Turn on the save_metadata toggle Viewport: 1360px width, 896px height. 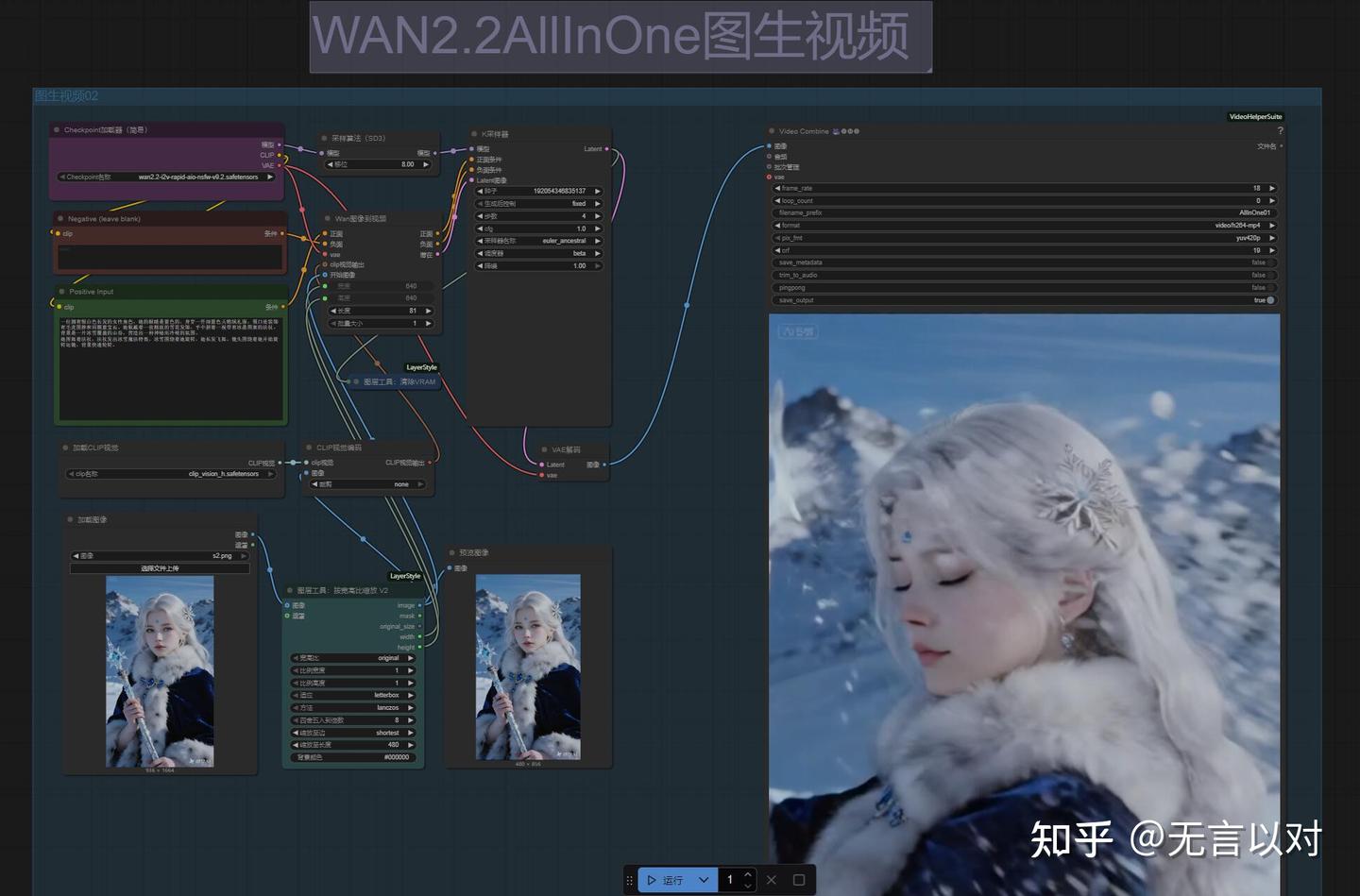[1271, 262]
